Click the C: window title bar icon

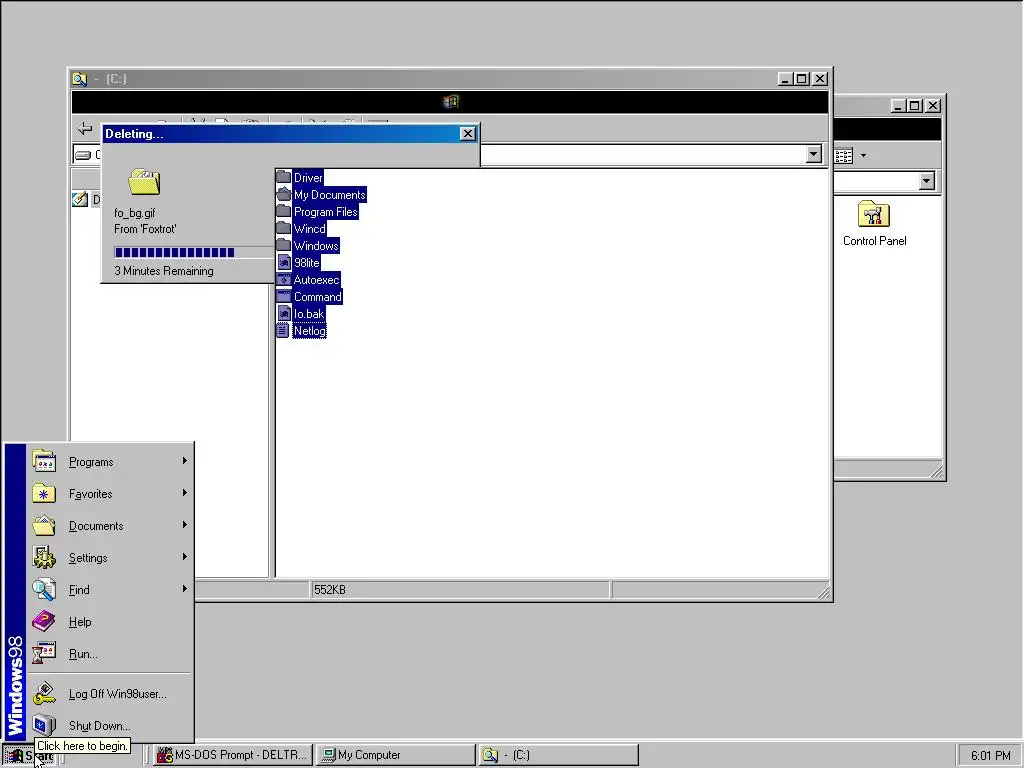[80, 79]
